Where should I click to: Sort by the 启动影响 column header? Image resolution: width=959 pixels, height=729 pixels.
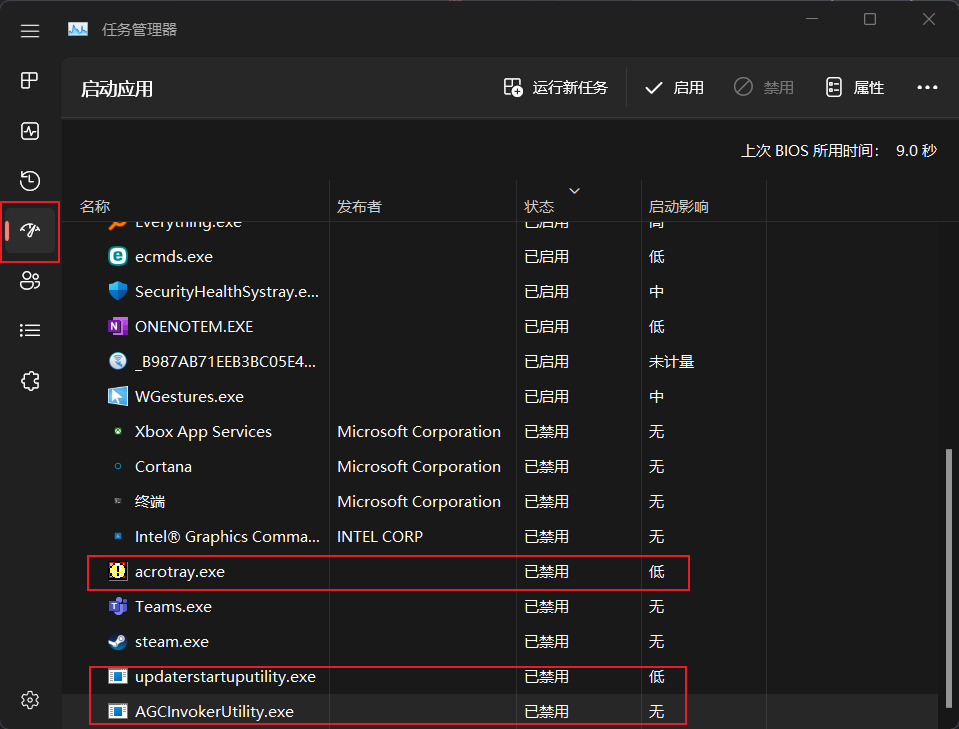point(703,201)
